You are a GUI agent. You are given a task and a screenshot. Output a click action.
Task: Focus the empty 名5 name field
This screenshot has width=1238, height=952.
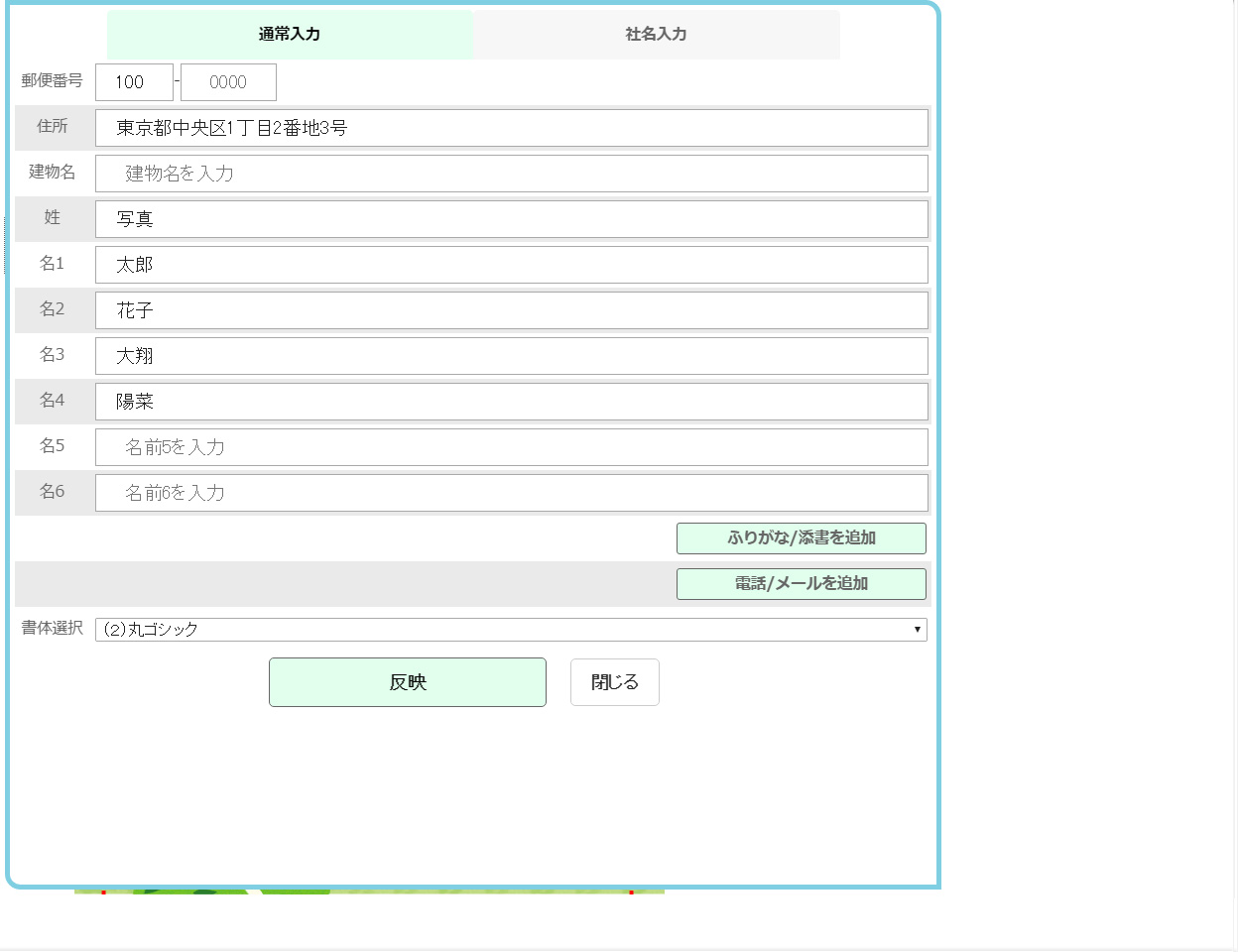pyautogui.click(x=511, y=447)
